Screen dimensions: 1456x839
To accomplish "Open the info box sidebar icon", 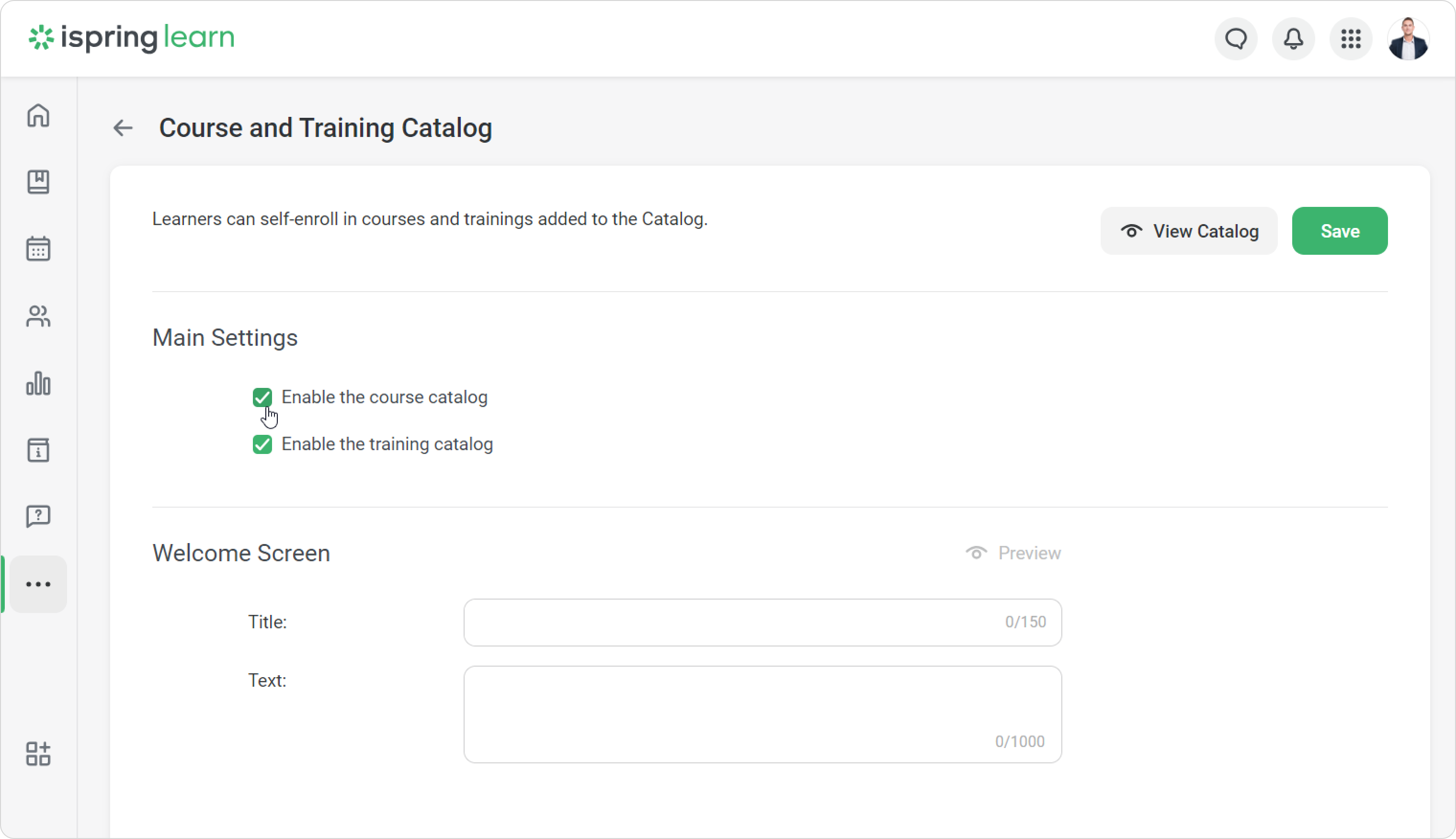I will pyautogui.click(x=38, y=450).
